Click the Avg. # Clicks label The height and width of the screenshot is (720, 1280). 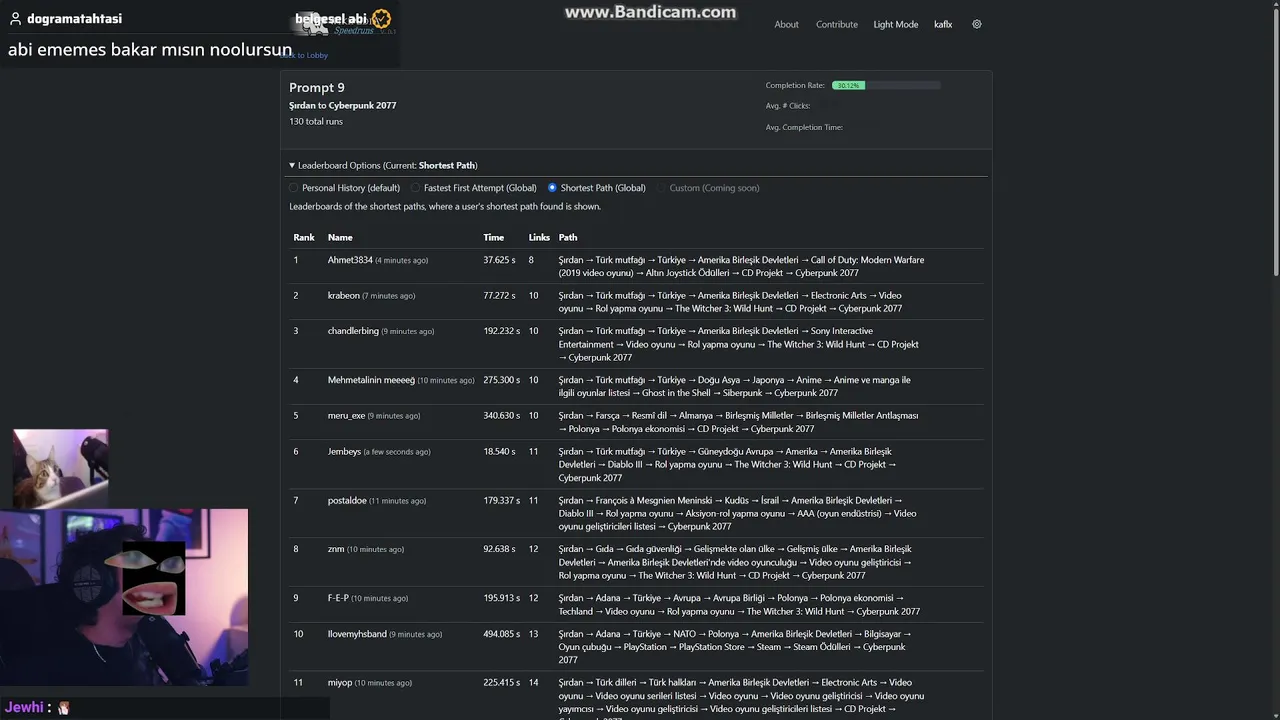click(x=788, y=106)
